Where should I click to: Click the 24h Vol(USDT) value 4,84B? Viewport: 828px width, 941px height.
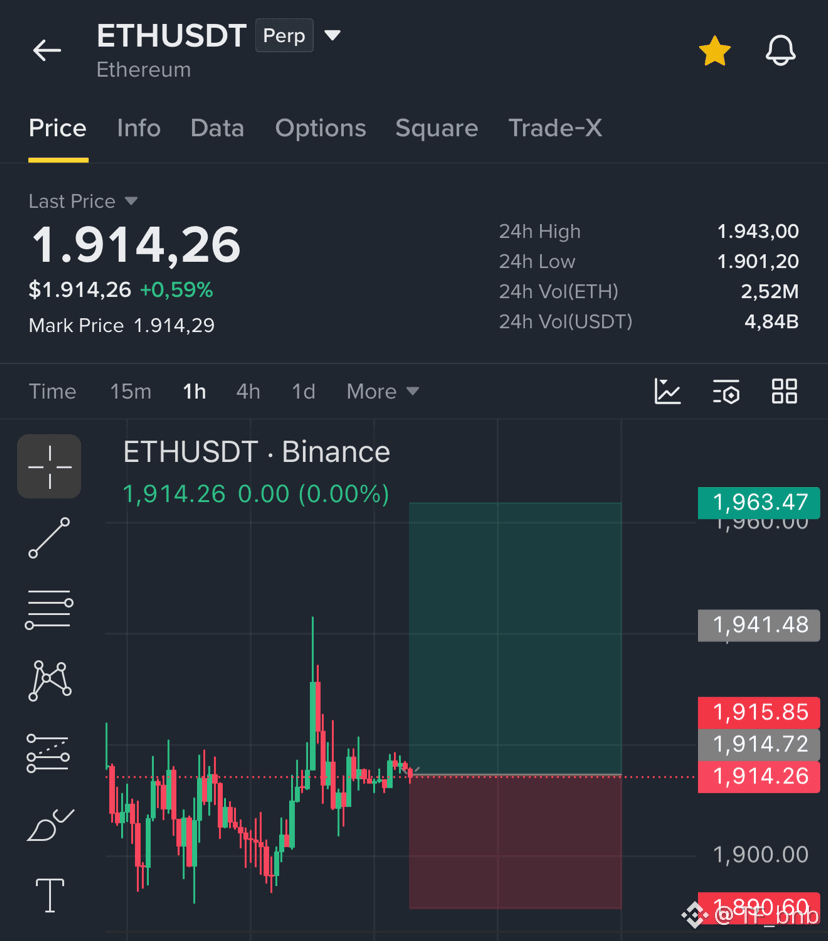(772, 322)
